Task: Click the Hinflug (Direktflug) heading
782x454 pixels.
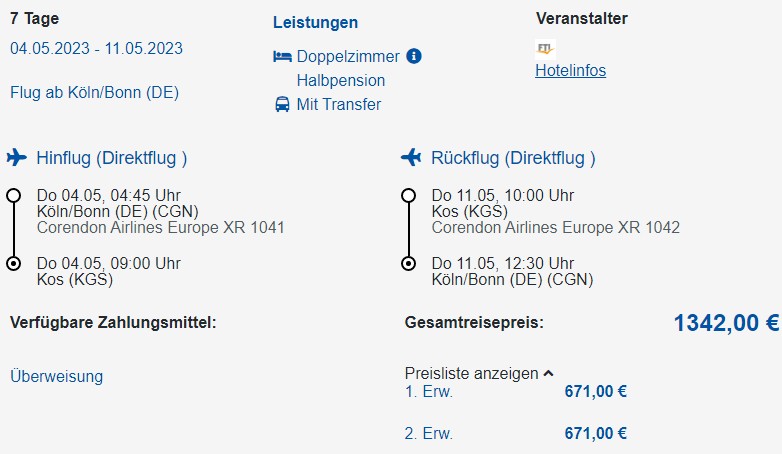Action: pos(111,158)
